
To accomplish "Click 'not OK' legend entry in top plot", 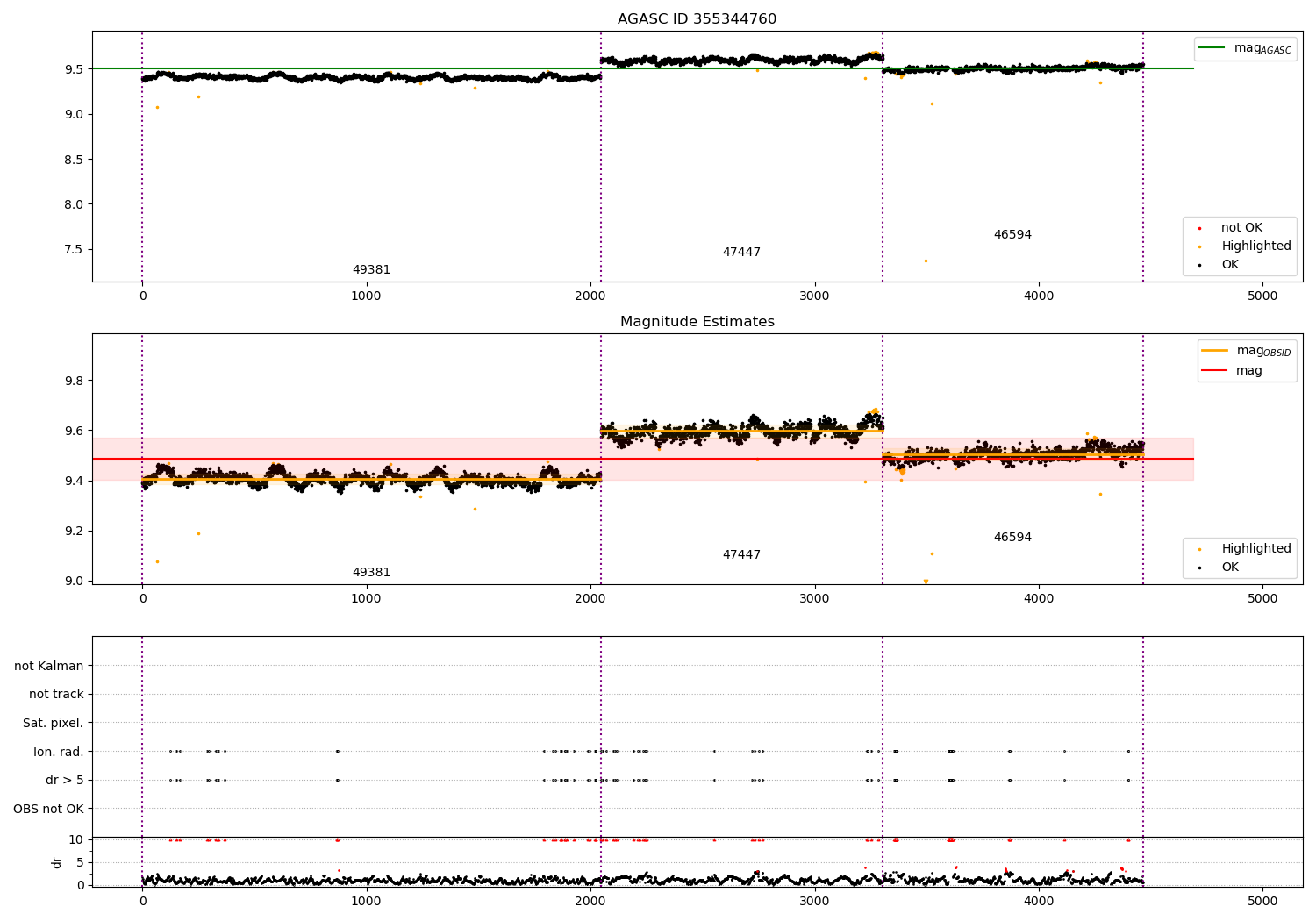I will [x=1241, y=228].
